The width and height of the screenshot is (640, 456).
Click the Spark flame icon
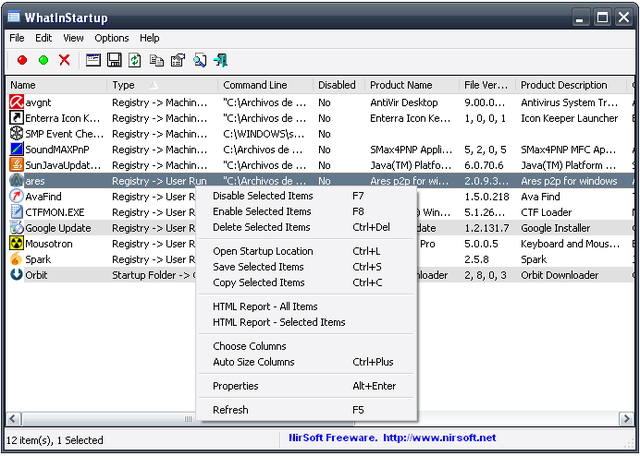click(16, 259)
